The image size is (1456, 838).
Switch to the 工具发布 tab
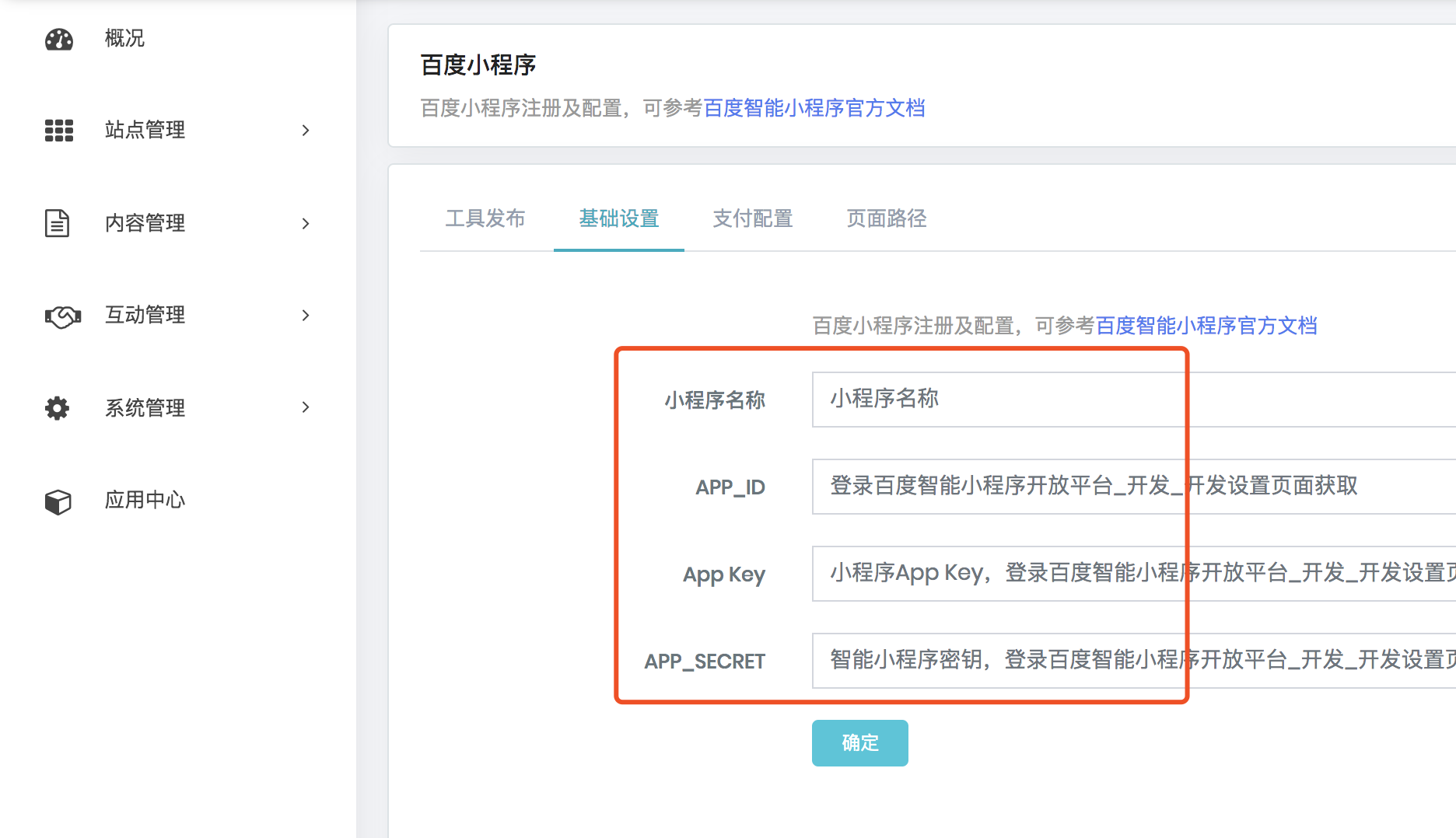pyautogui.click(x=485, y=218)
